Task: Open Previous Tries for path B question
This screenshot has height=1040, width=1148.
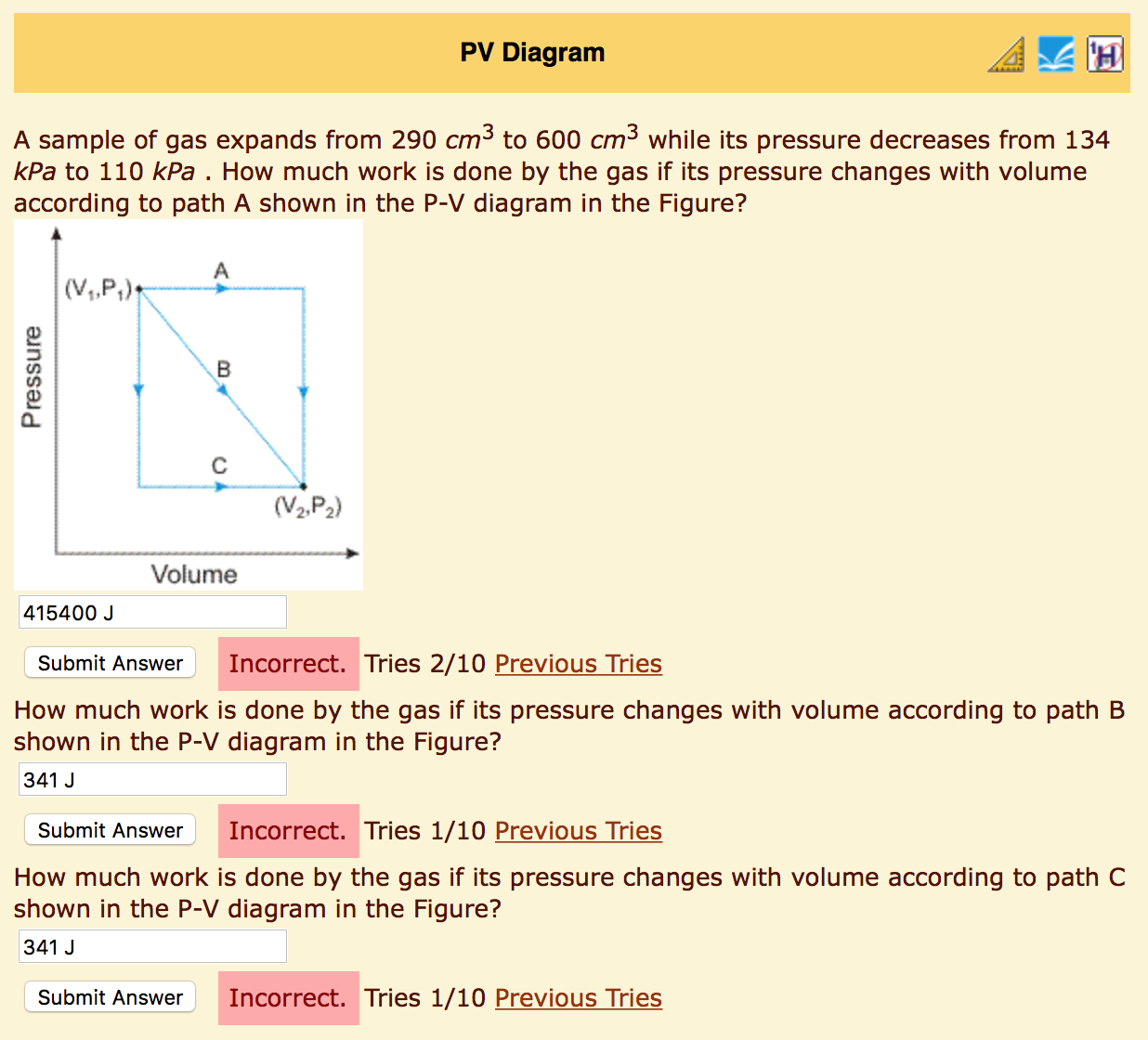Action: point(578,830)
